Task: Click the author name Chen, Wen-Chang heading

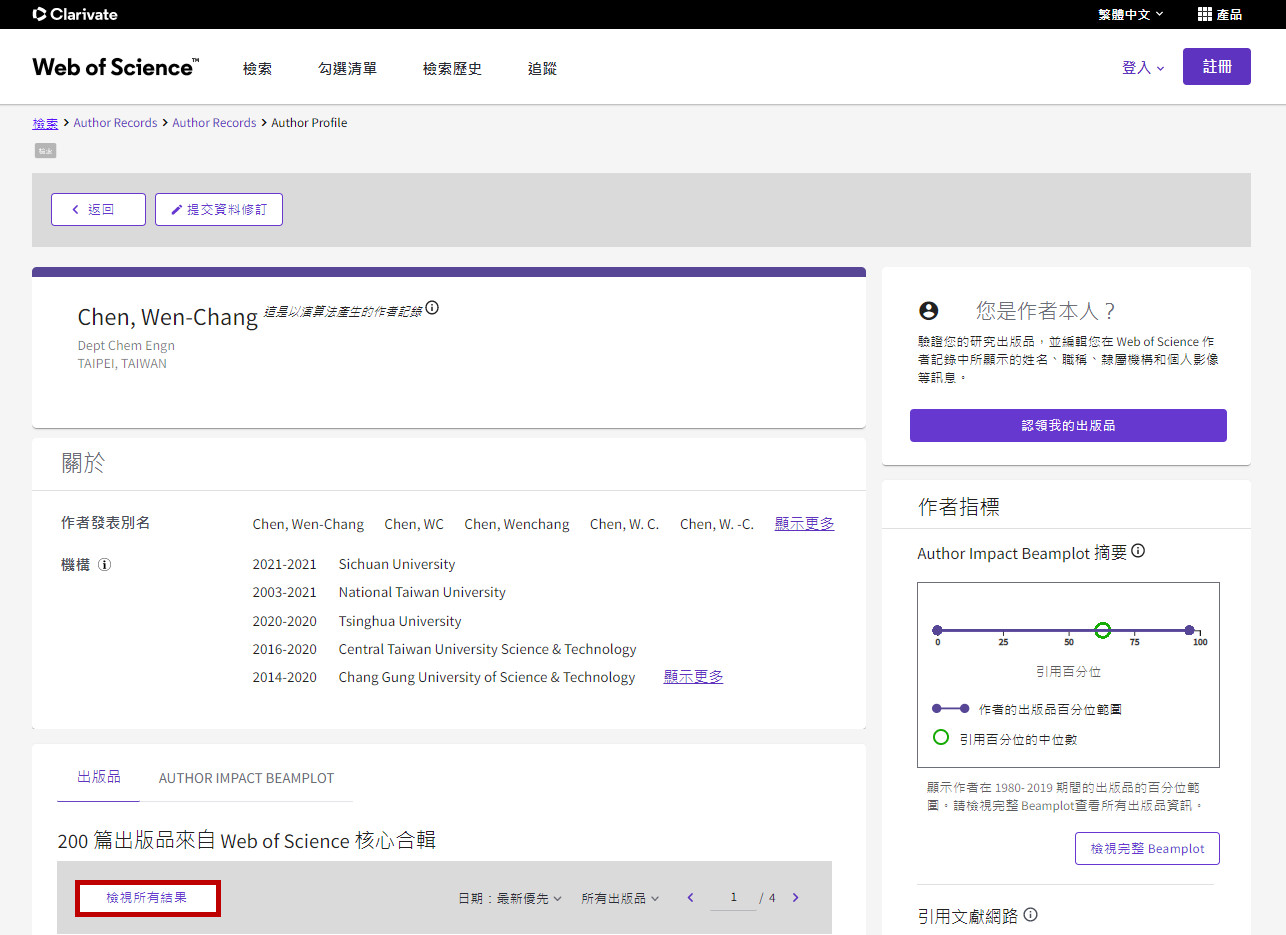Action: point(168,317)
